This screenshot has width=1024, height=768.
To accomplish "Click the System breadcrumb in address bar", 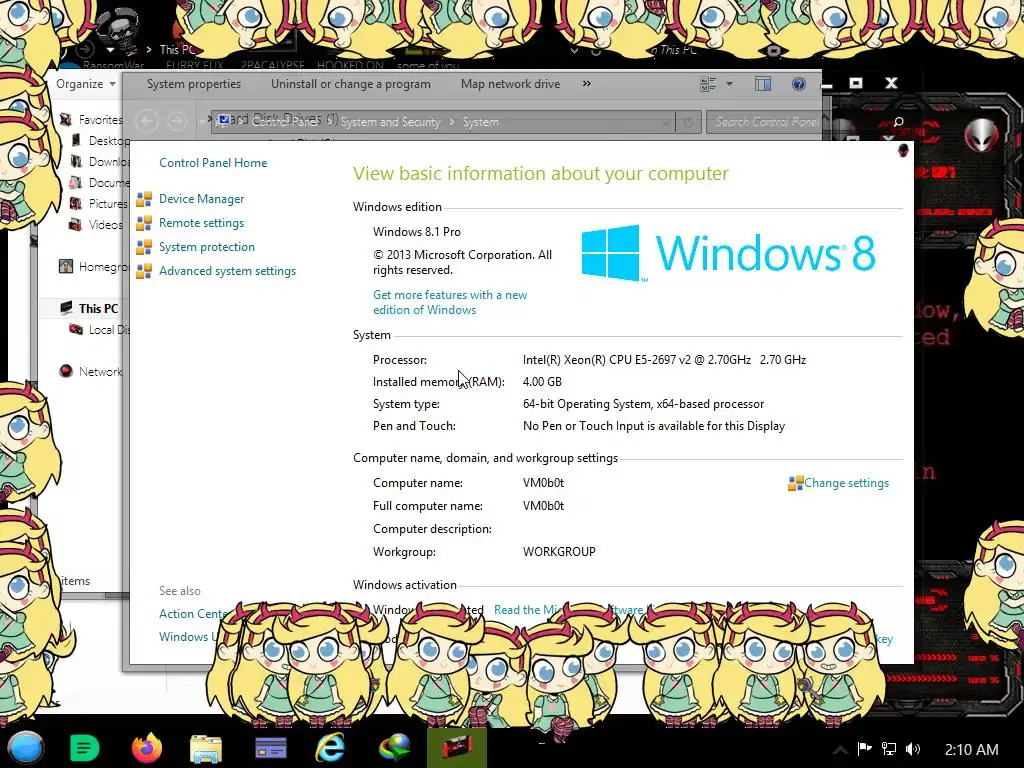I will tap(481, 122).
